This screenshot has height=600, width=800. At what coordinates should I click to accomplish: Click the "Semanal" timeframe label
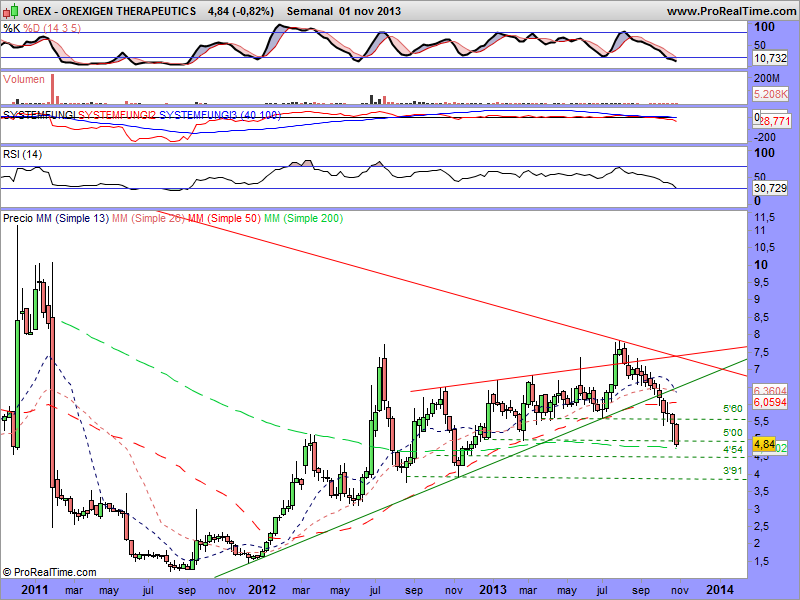coord(311,11)
